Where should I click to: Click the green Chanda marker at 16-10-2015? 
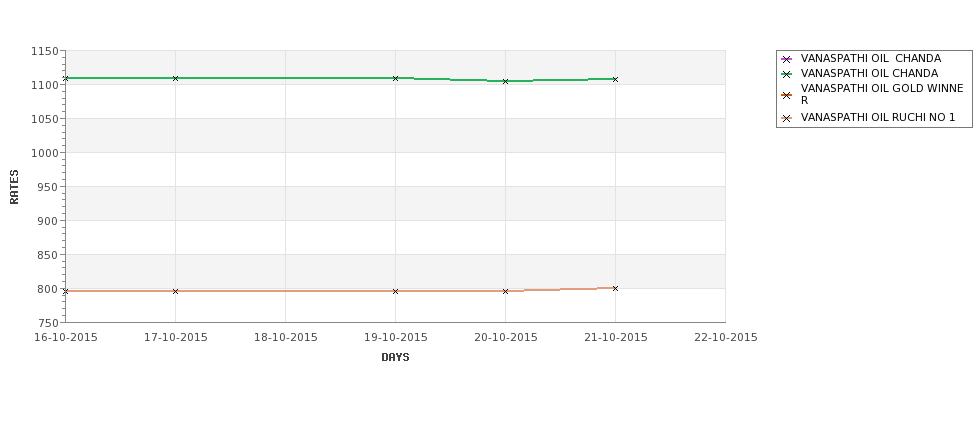[x=65, y=78]
